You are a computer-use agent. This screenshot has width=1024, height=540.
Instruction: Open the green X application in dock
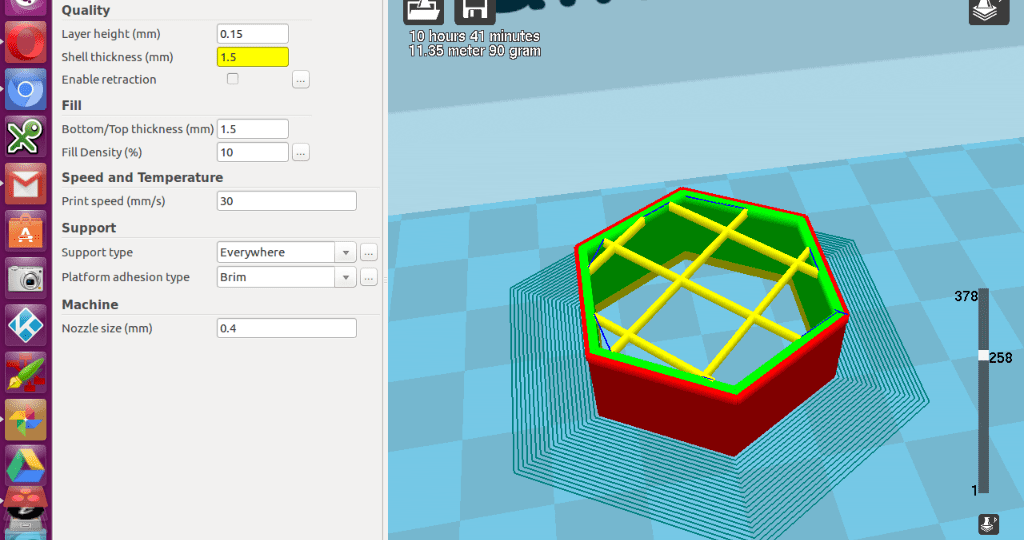click(26, 136)
